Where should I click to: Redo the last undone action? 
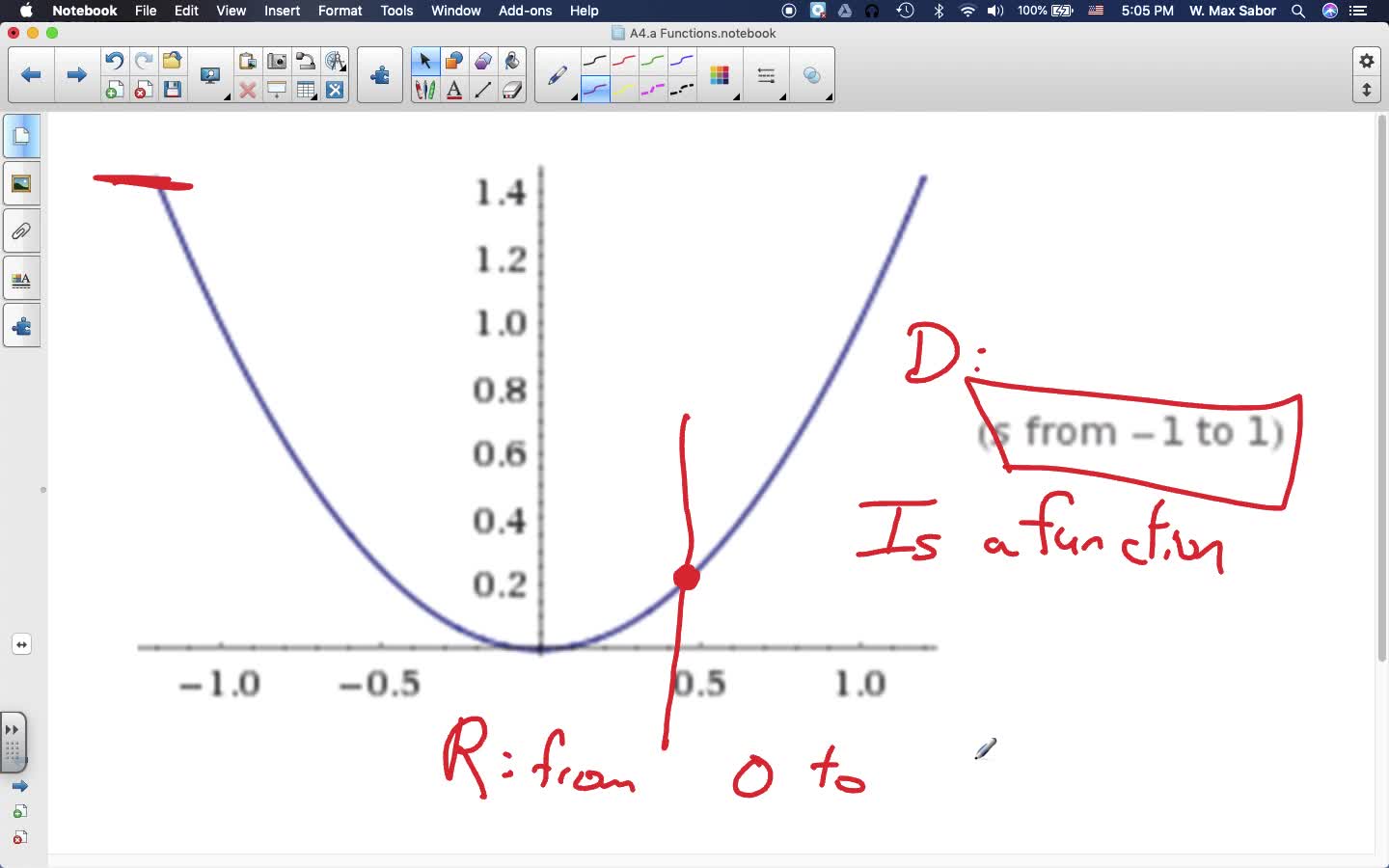143,61
